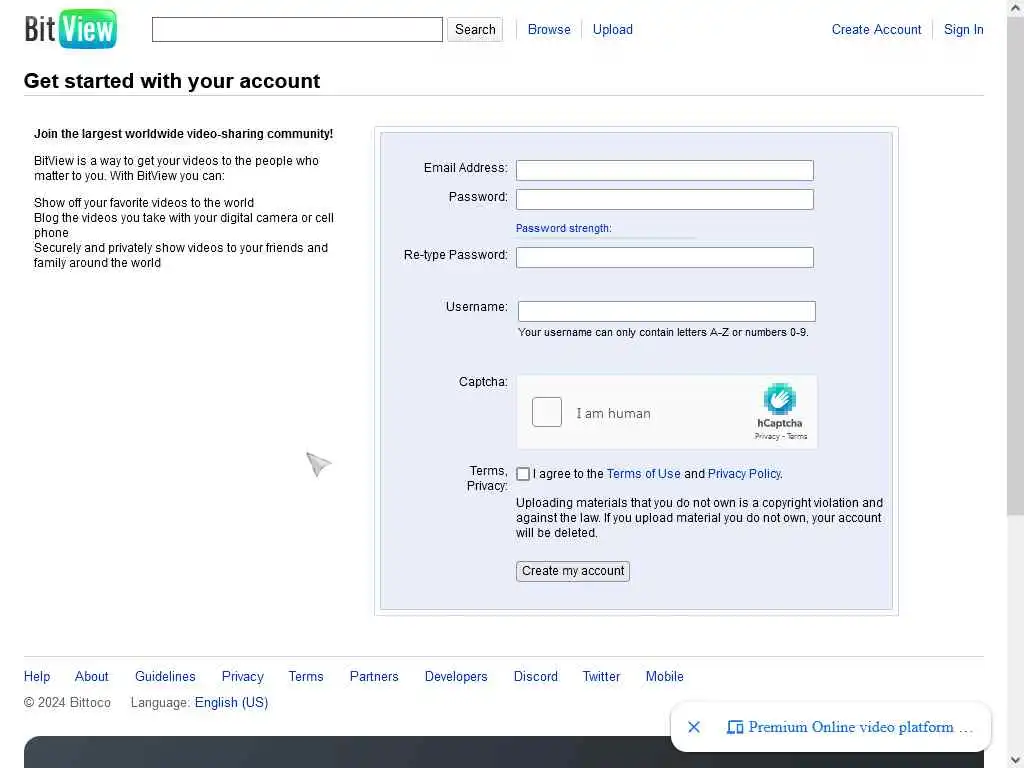Click the scrollbar down arrow
The height and width of the screenshot is (768, 1024).
1015,760
